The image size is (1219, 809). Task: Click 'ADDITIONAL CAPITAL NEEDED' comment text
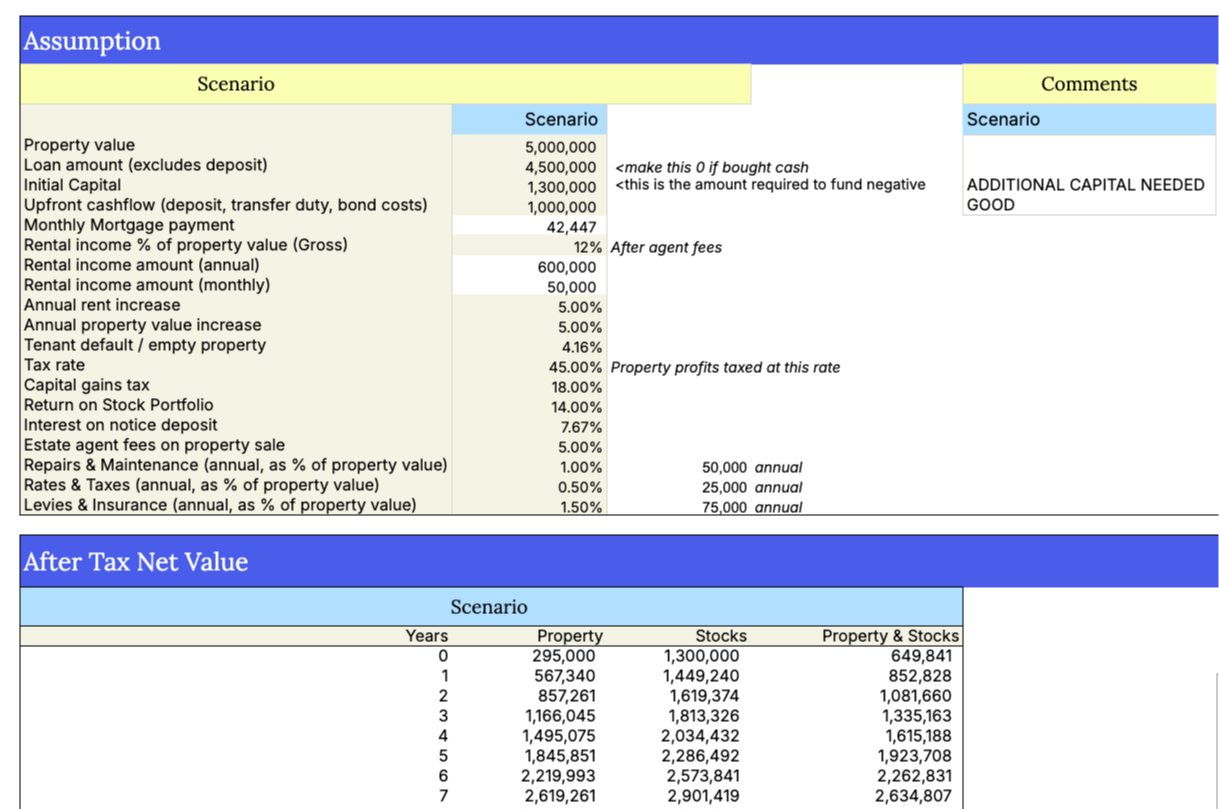pyautogui.click(x=1086, y=185)
